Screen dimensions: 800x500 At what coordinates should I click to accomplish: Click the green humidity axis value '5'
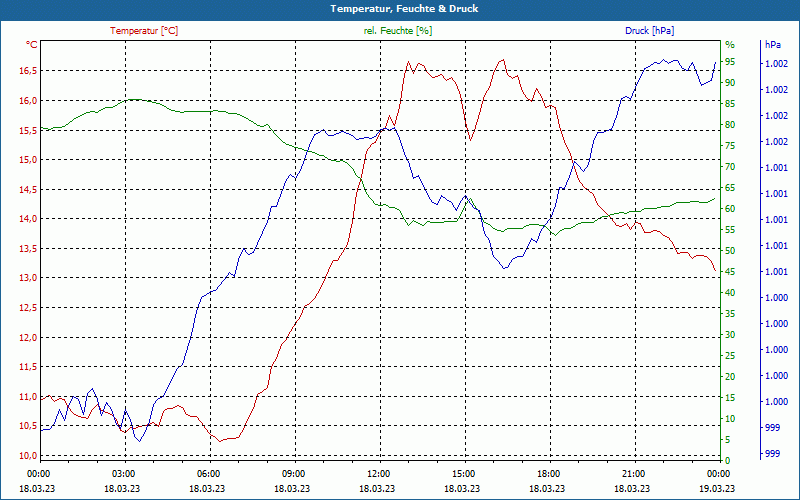728,440
